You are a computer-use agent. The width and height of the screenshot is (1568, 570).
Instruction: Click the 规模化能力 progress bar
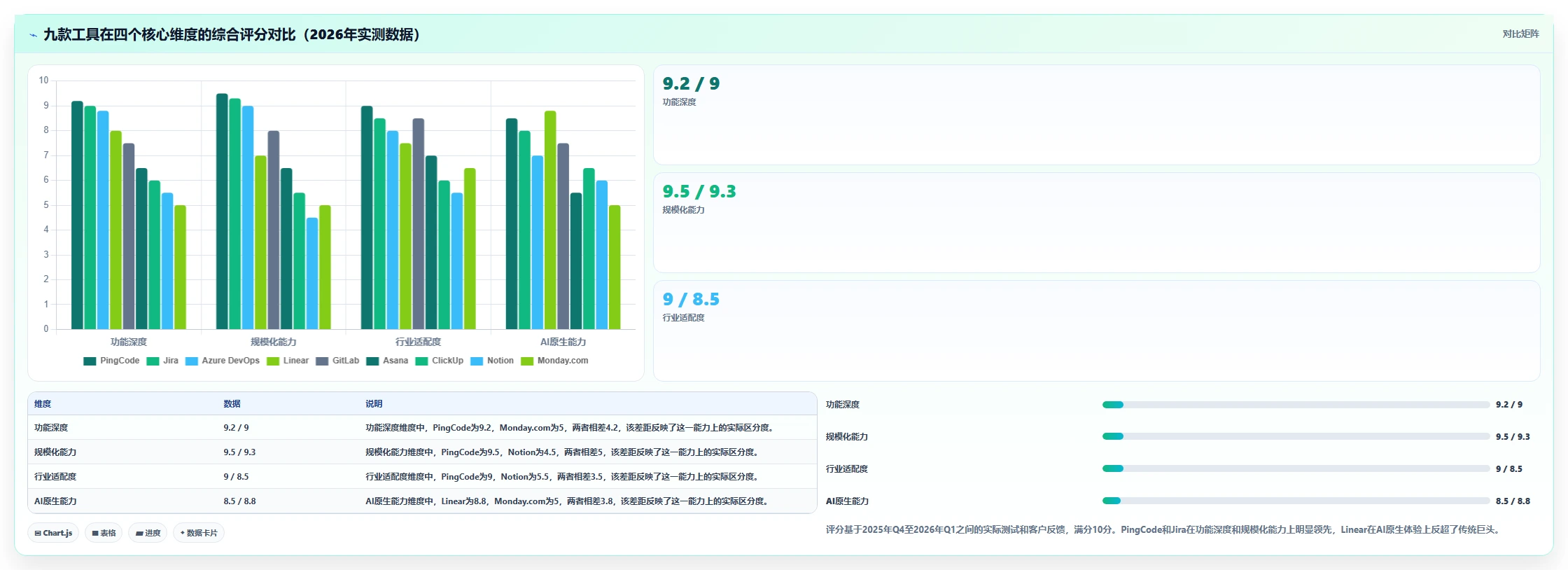coord(1296,436)
